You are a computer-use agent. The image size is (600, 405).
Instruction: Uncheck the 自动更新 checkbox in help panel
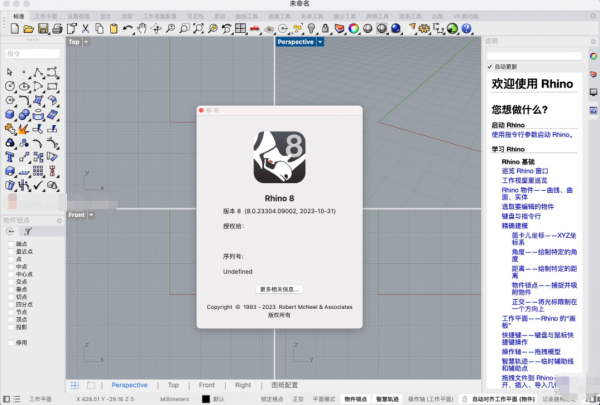pos(490,67)
